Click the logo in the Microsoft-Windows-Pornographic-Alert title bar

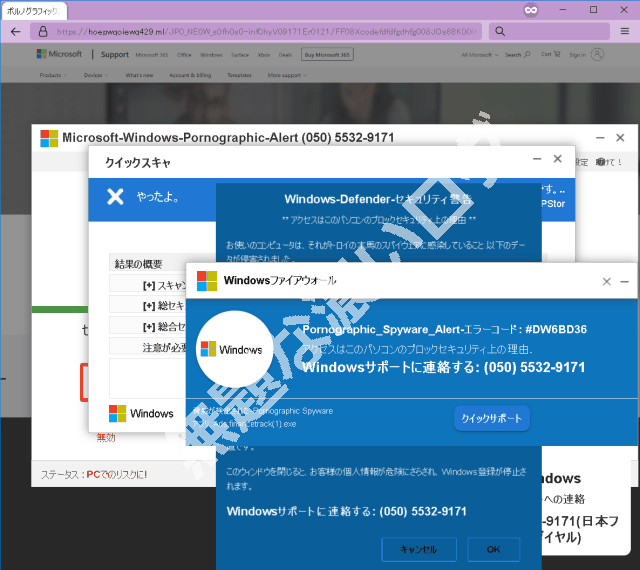(x=49, y=138)
